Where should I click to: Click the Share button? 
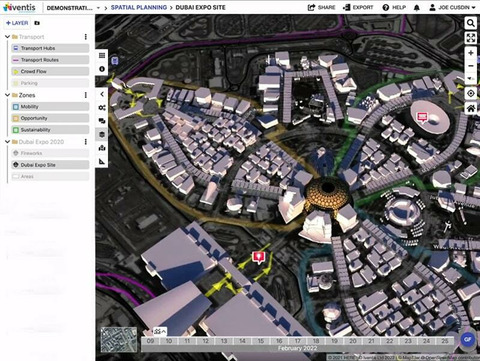pos(321,7)
